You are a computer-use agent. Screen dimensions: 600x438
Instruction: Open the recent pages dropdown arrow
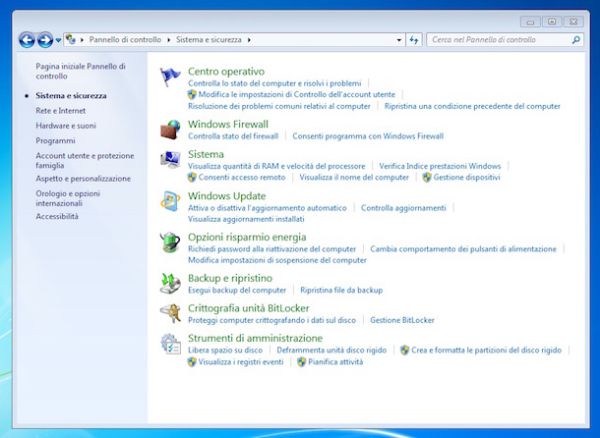[x=58, y=40]
